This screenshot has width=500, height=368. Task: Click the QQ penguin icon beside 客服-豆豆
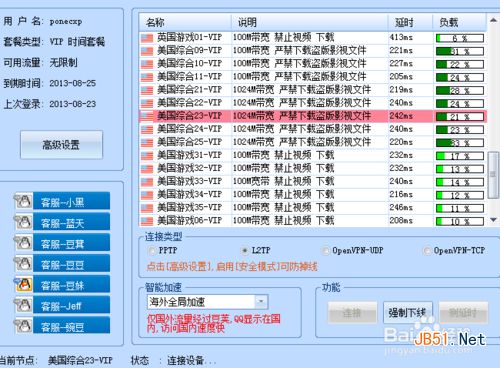tap(23, 264)
